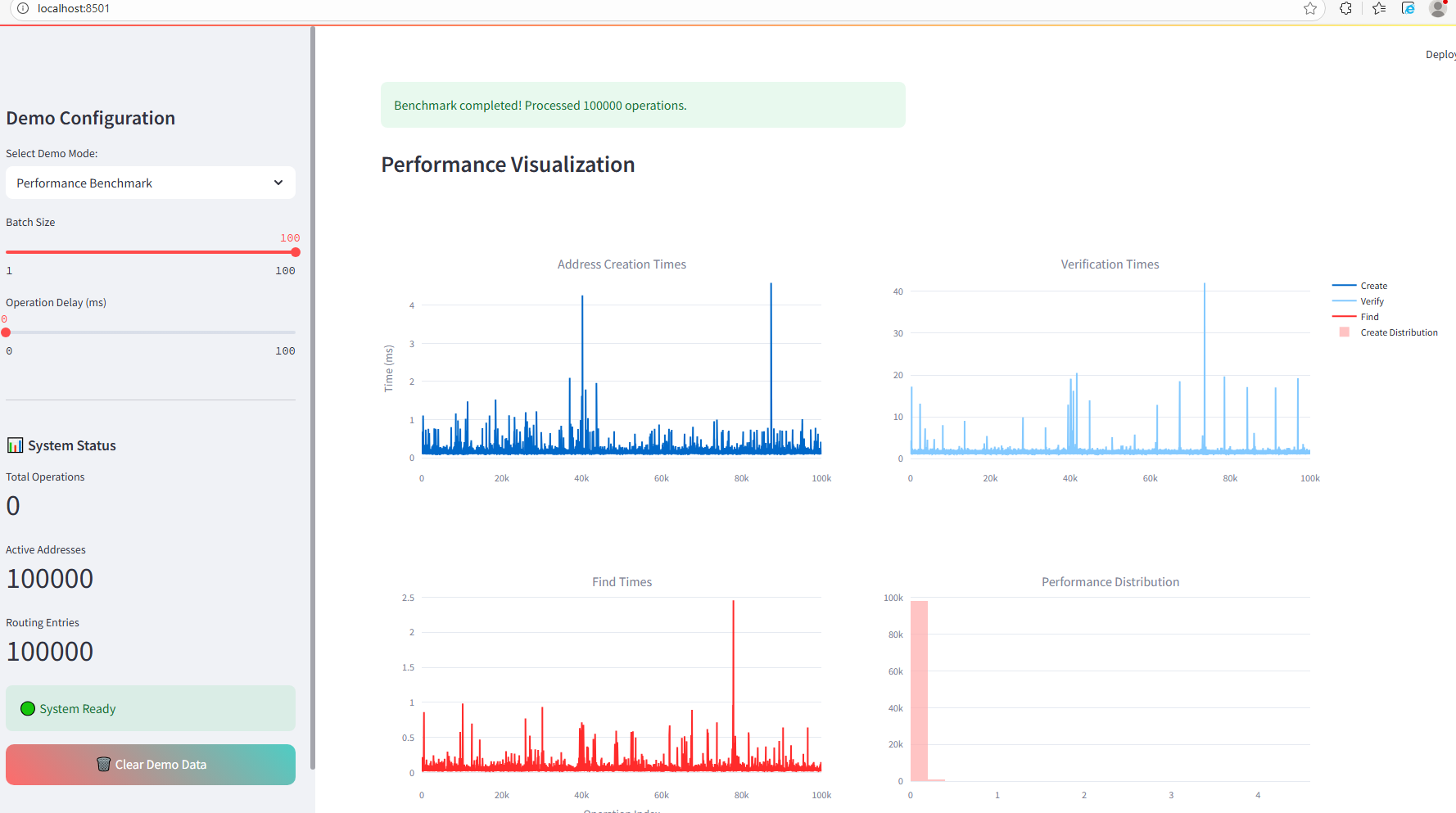This screenshot has height=813, width=1456.
Task: Click the green System Ready indicator dot
Action: click(28, 709)
